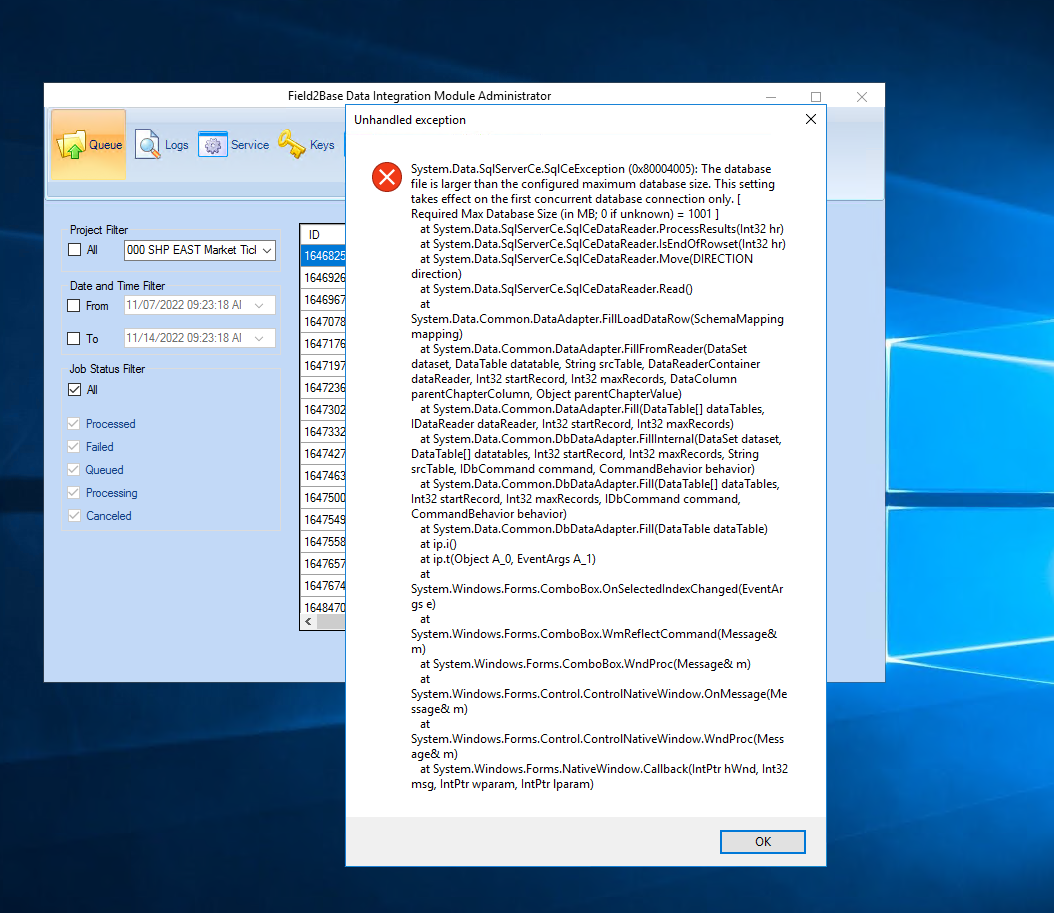Open the From date picker dropdown arrow
The width and height of the screenshot is (1054, 913).
tap(259, 305)
